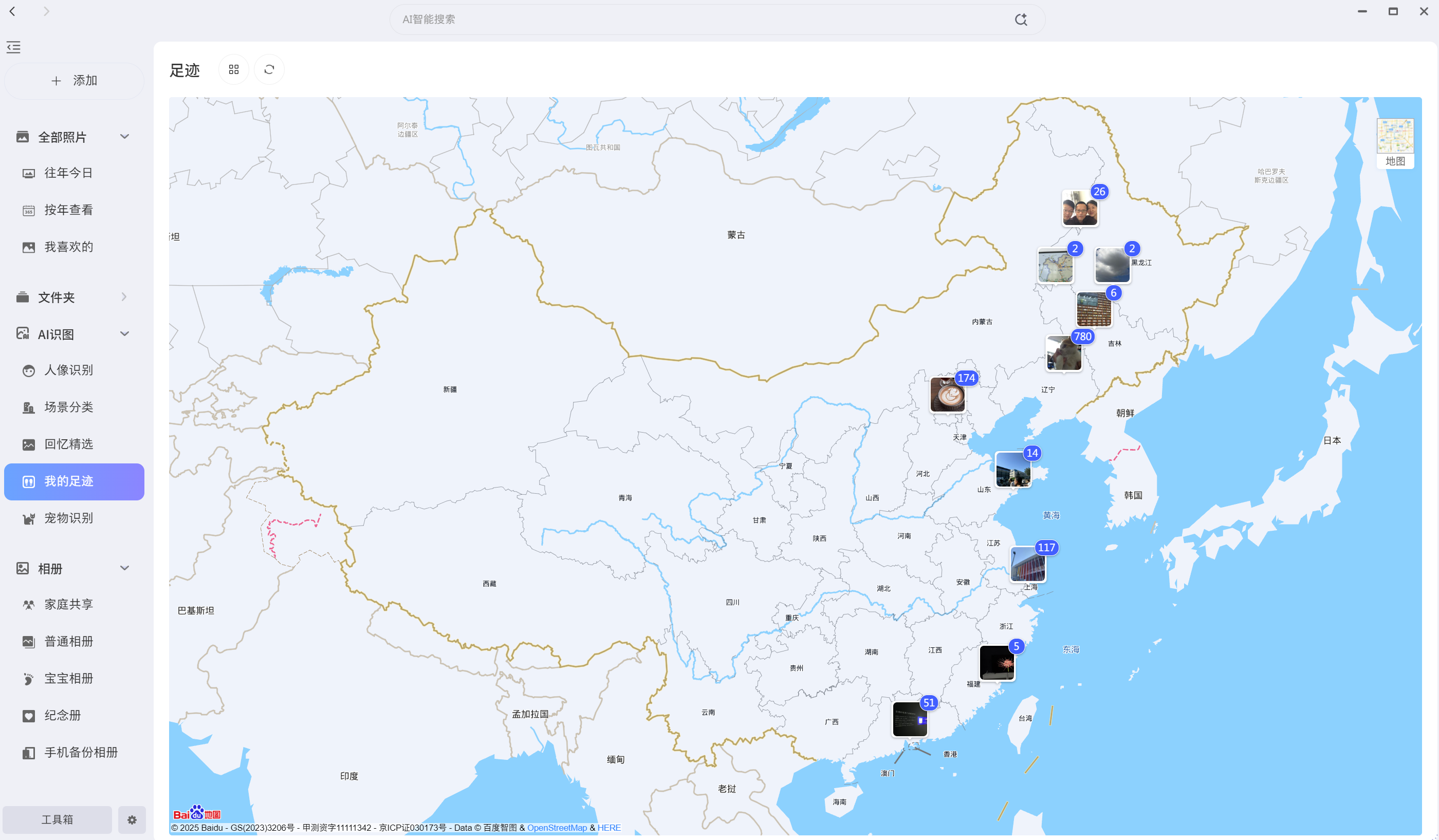This screenshot has width=1439, height=840.
Task: Click the 添加 add button
Action: (x=74, y=81)
